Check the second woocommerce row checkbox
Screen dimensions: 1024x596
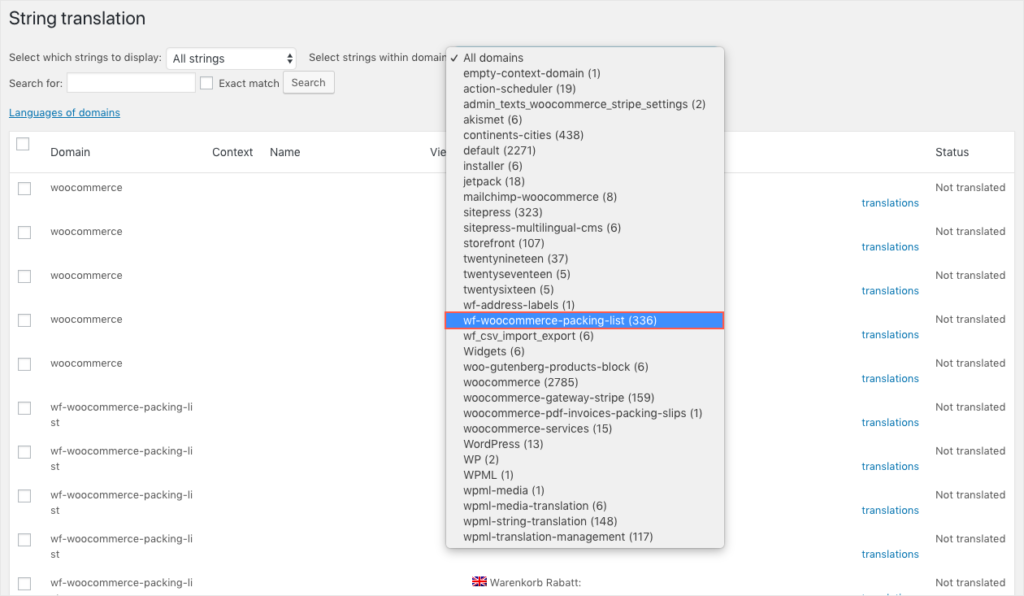coord(24,232)
